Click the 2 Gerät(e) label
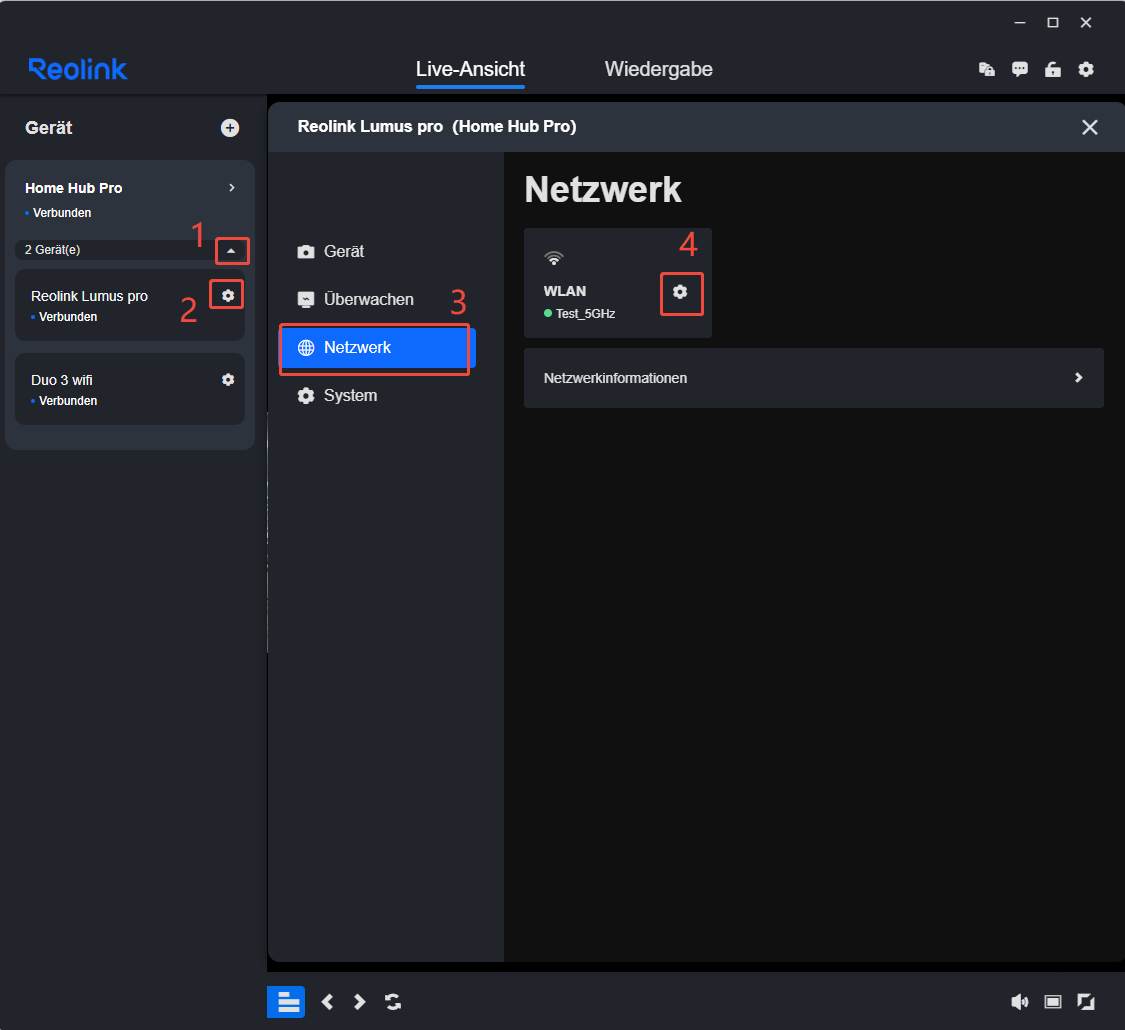This screenshot has height=1030, width=1125. [52, 250]
